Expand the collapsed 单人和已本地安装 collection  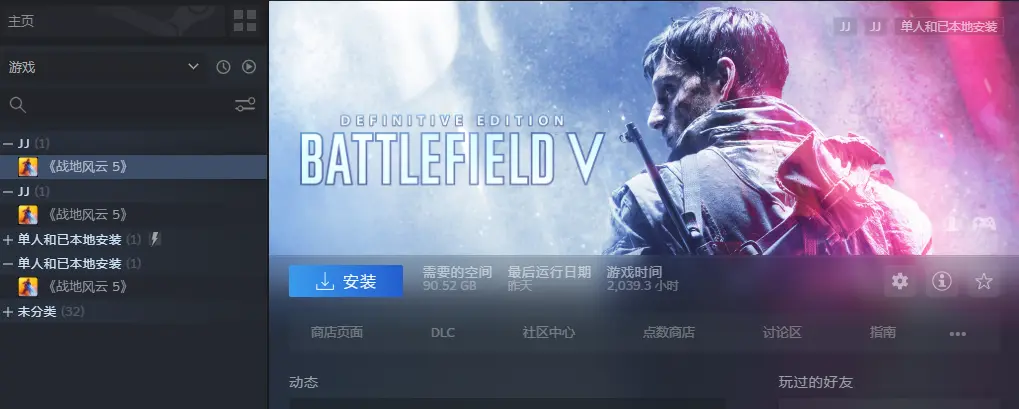point(8,240)
